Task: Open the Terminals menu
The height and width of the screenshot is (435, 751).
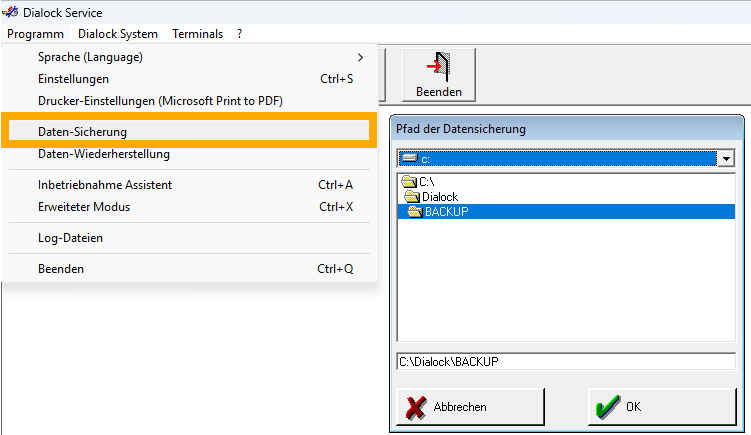Action: (x=197, y=33)
